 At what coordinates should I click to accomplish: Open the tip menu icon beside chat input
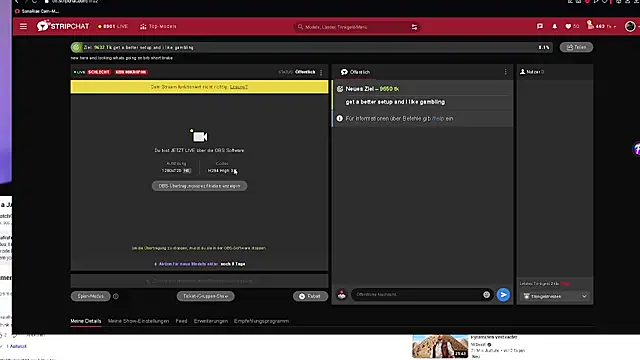pyautogui.click(x=342, y=295)
